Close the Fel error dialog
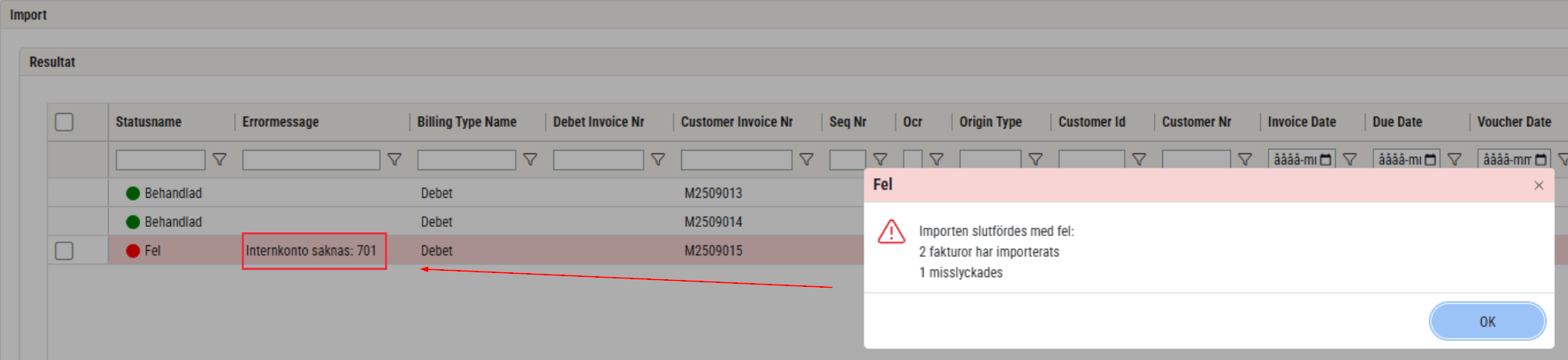 (x=1539, y=185)
